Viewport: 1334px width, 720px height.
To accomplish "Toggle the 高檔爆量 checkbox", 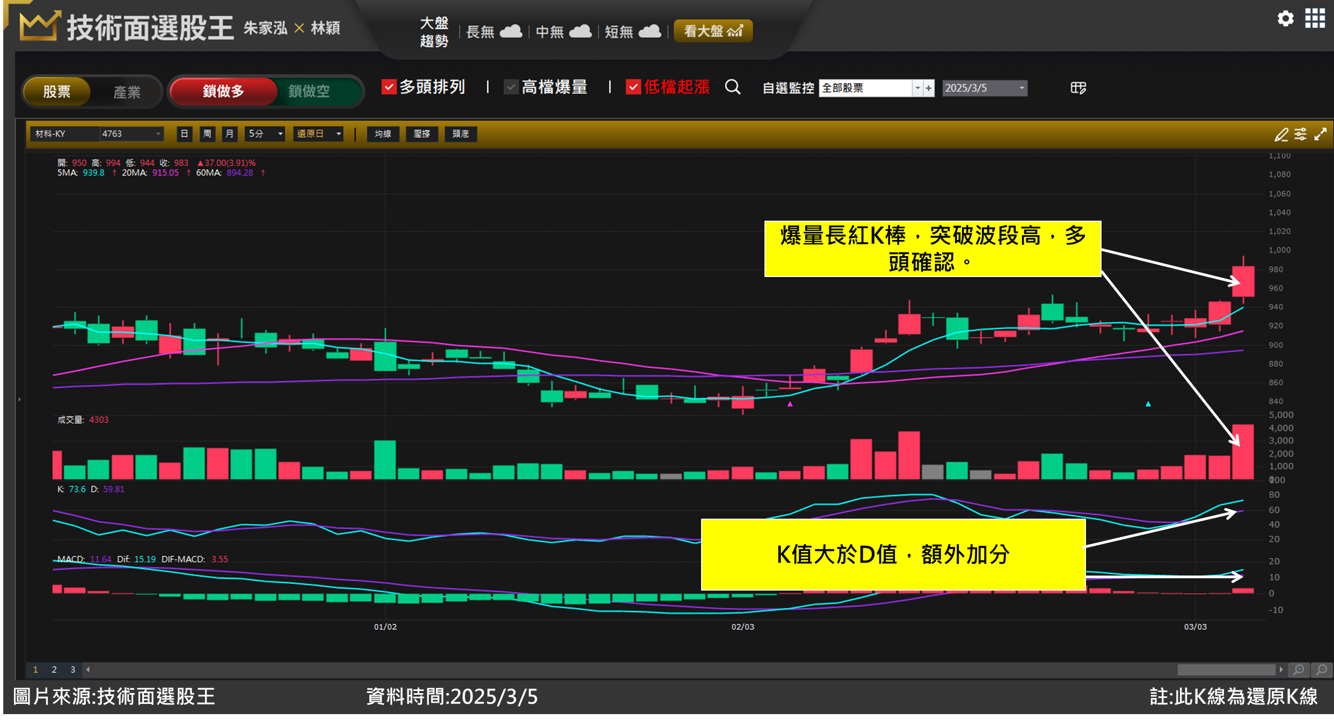I will coord(511,87).
